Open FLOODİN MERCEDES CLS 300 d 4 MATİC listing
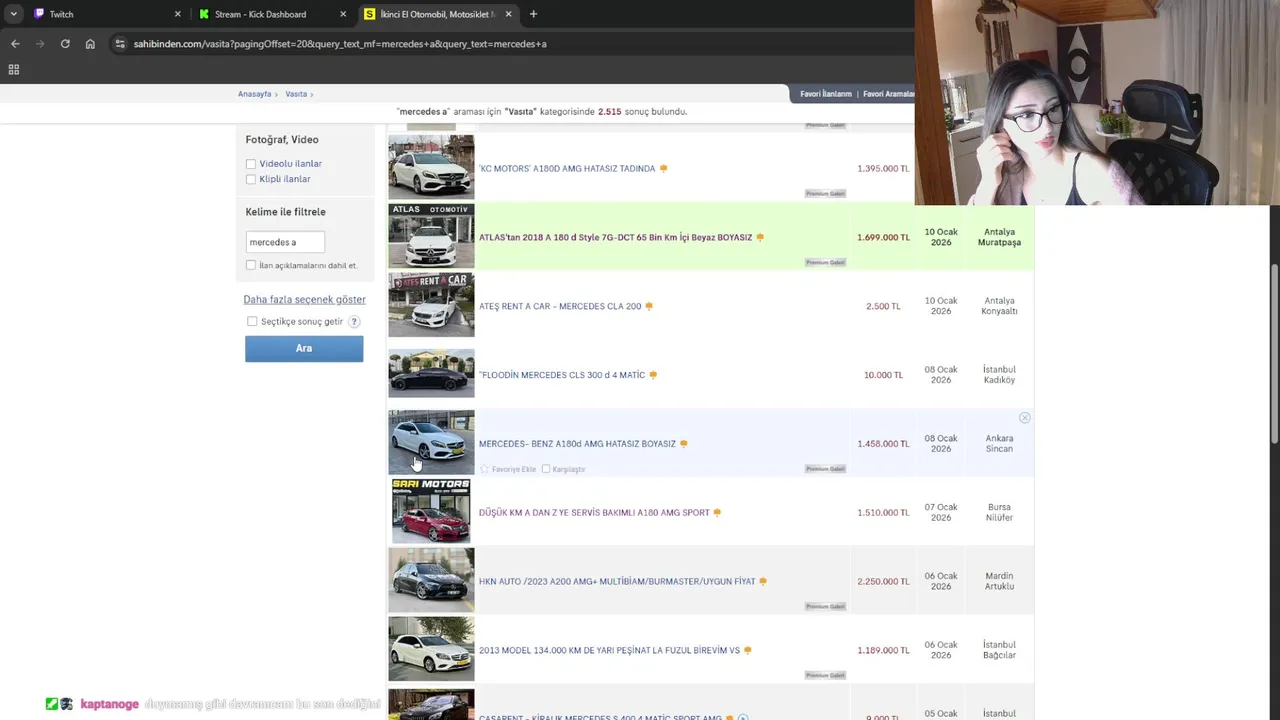Screen dimensions: 1280x720 (562, 375)
